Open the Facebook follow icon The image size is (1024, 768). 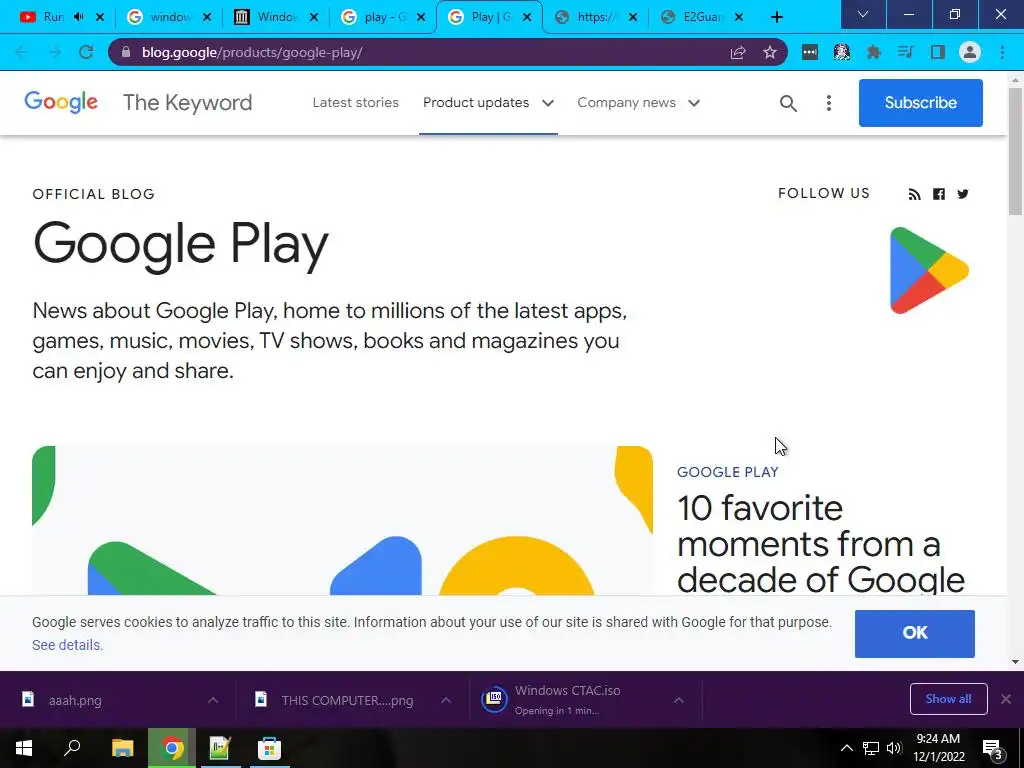click(x=938, y=194)
